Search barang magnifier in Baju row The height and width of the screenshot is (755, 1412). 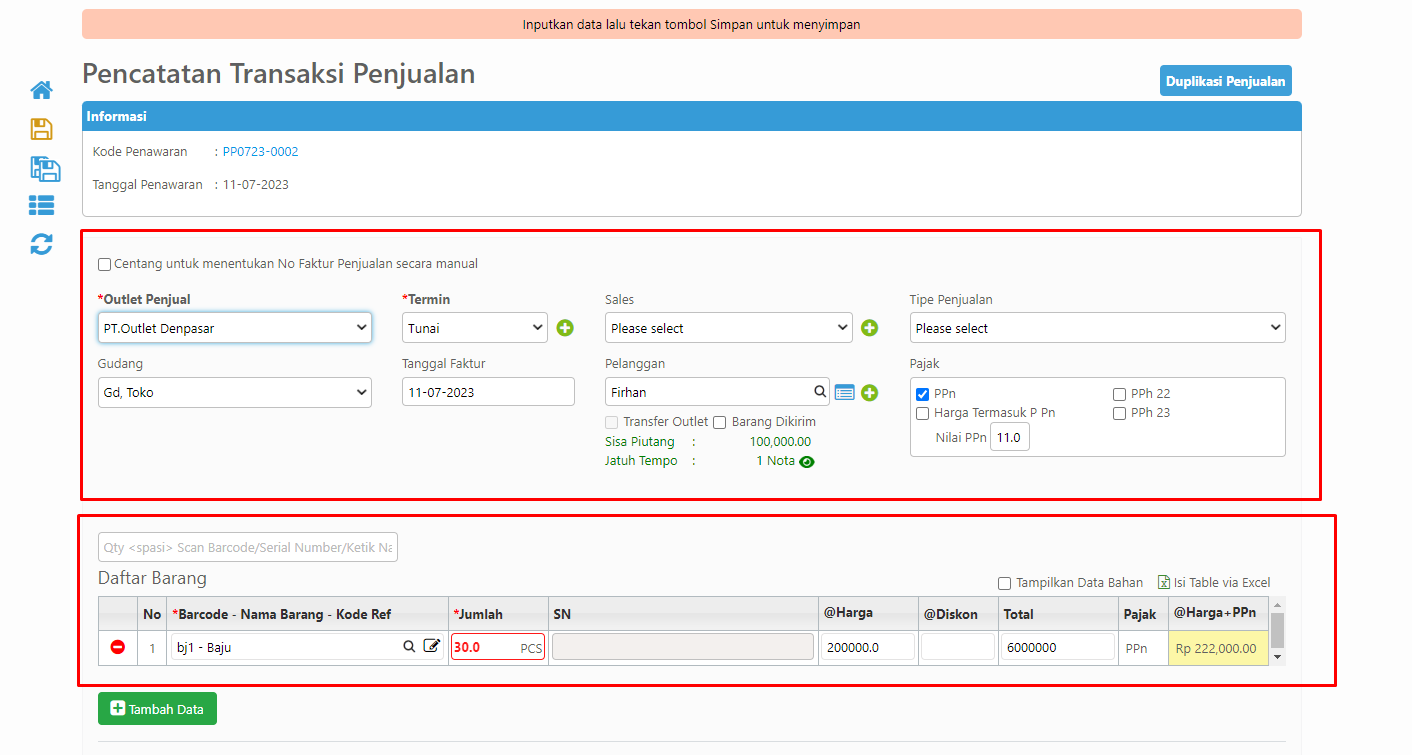click(409, 647)
